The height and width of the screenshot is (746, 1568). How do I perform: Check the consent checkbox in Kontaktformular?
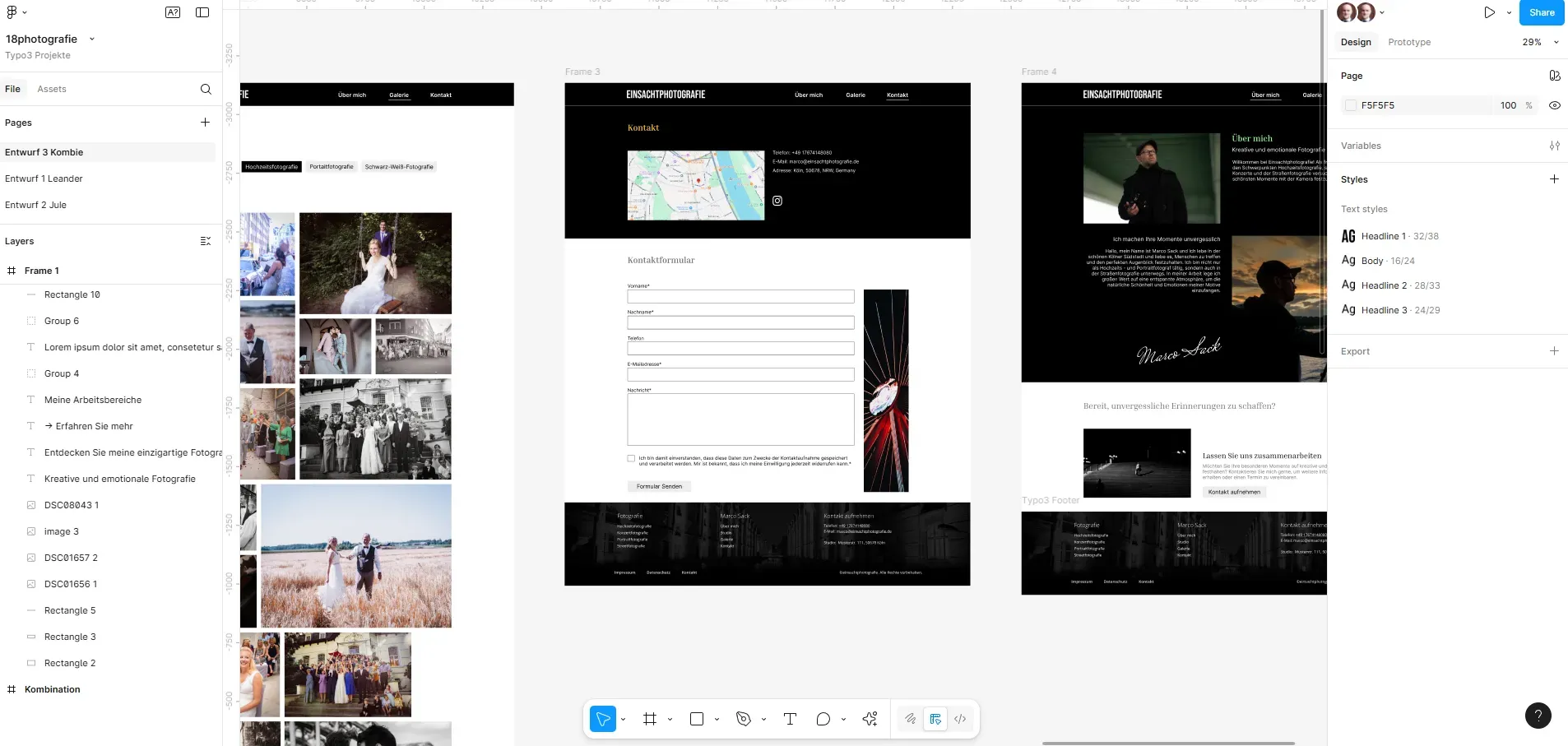(x=631, y=459)
